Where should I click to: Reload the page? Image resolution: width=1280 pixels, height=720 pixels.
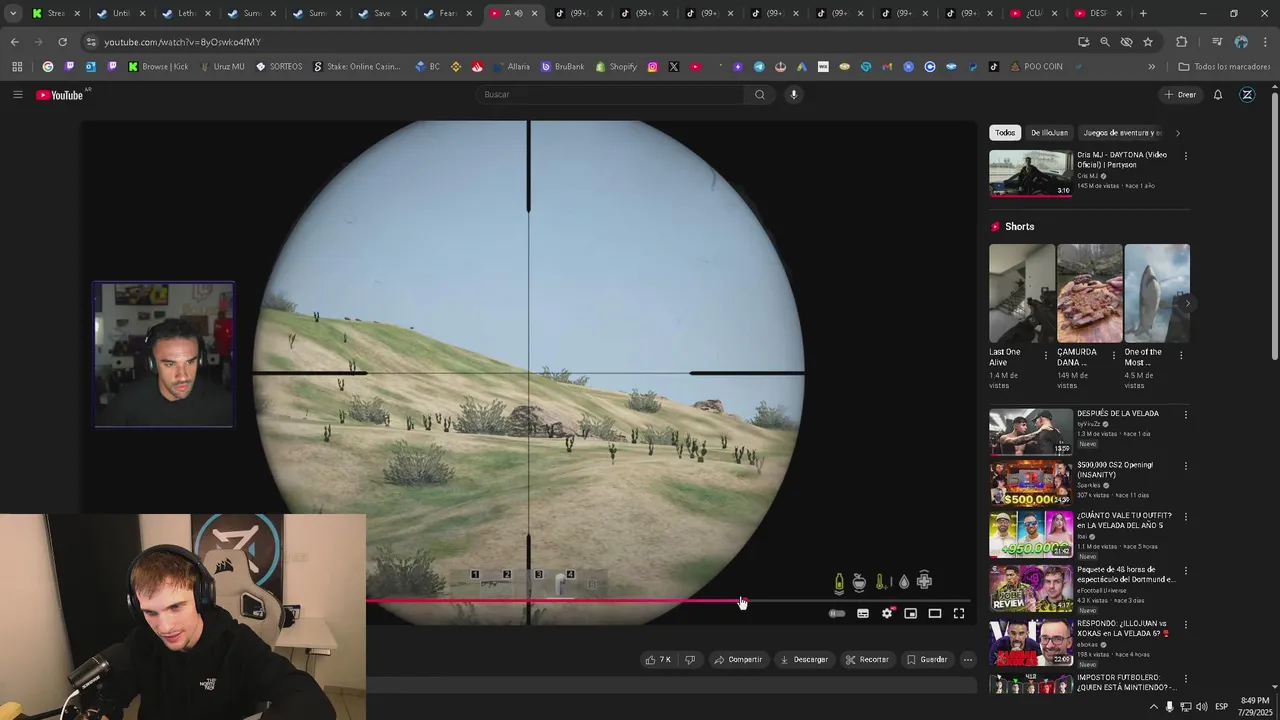62,42
